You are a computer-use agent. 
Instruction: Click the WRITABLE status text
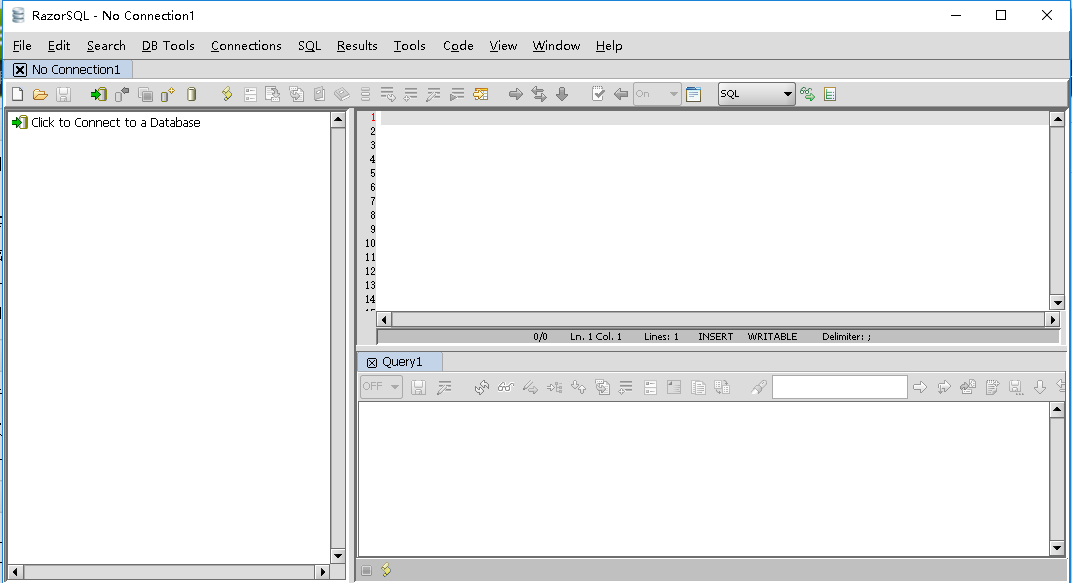pyautogui.click(x=773, y=337)
